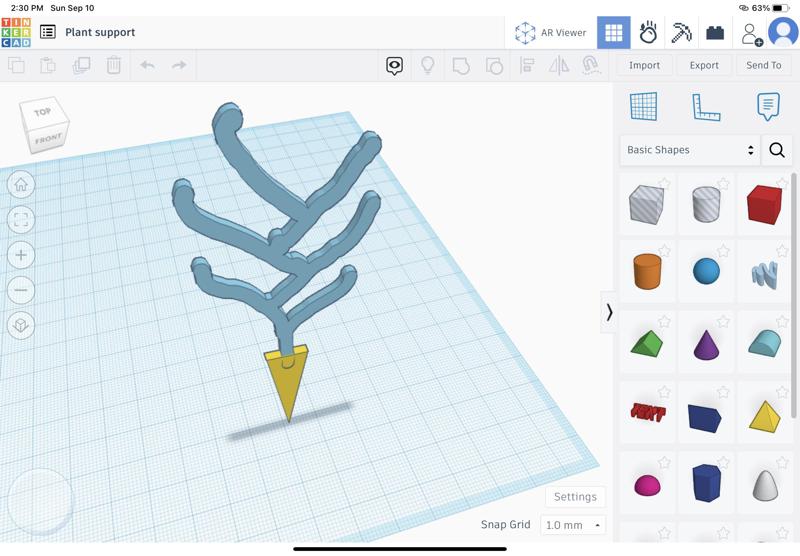Open the Blocks pickaxe mode

pyautogui.click(x=681, y=33)
